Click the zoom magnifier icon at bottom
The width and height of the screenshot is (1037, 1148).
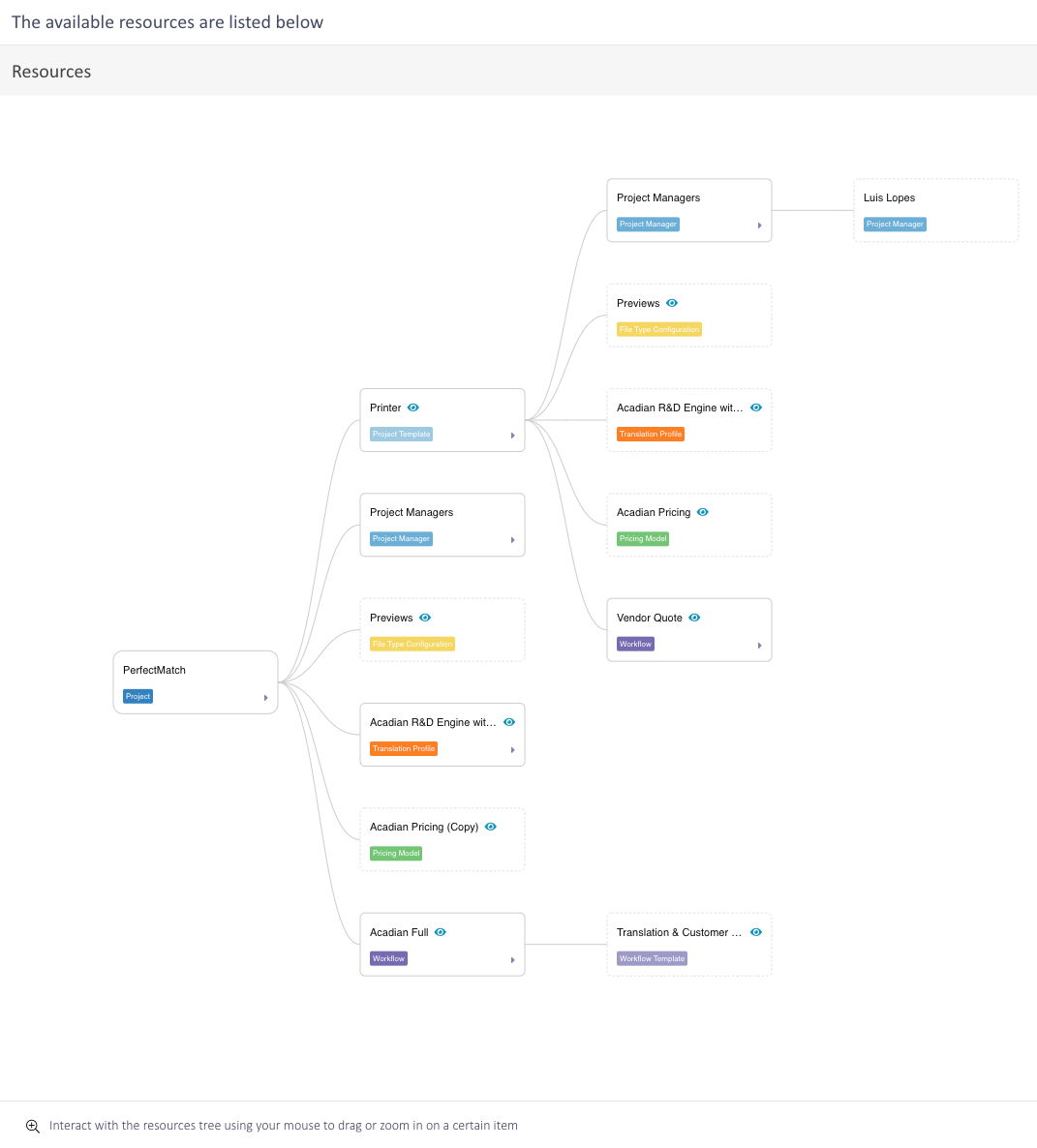(x=33, y=1126)
